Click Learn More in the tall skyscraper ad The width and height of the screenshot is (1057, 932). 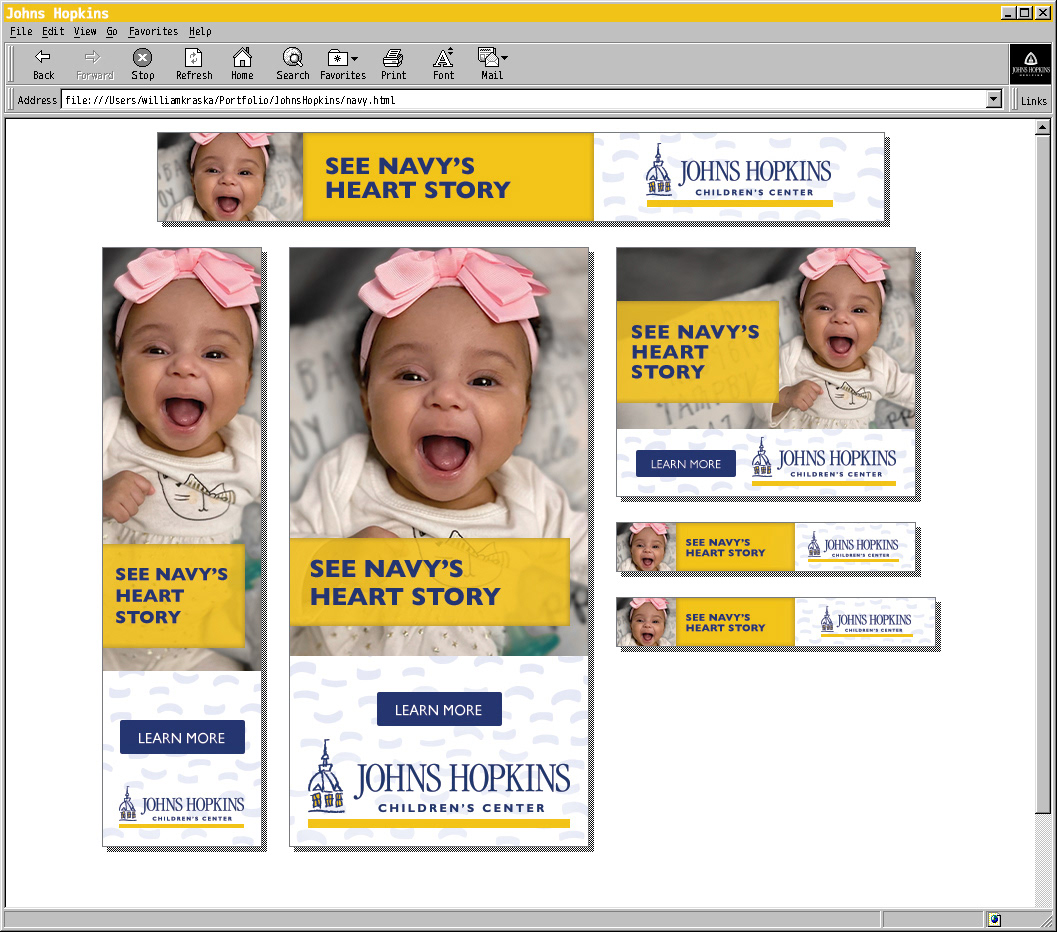[x=182, y=737]
